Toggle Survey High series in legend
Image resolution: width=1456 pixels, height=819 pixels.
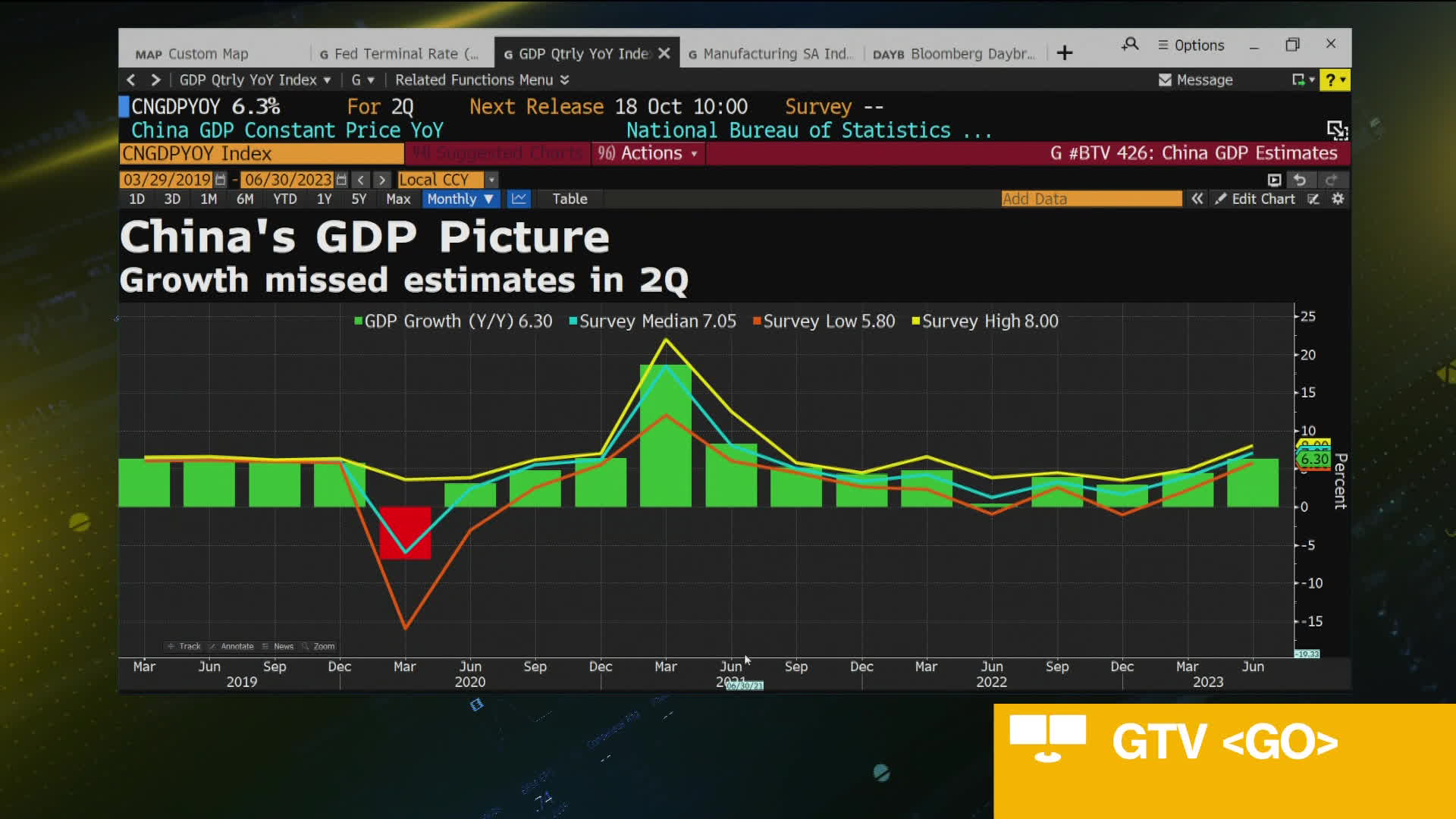coord(984,322)
